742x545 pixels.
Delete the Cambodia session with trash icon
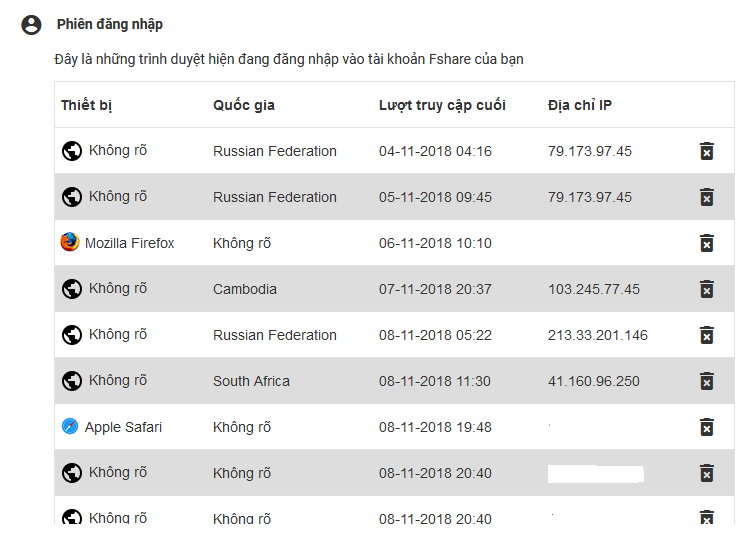[x=707, y=289]
